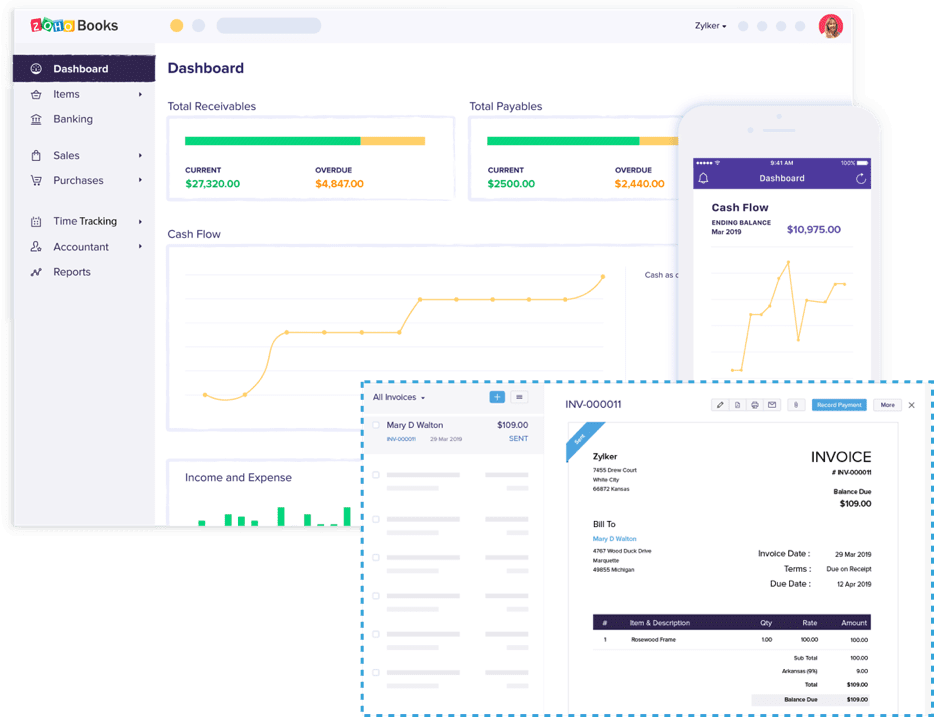This screenshot has height=717, width=934.
Task: Select the Mary D Walton invoice checkbox
Action: click(x=376, y=425)
